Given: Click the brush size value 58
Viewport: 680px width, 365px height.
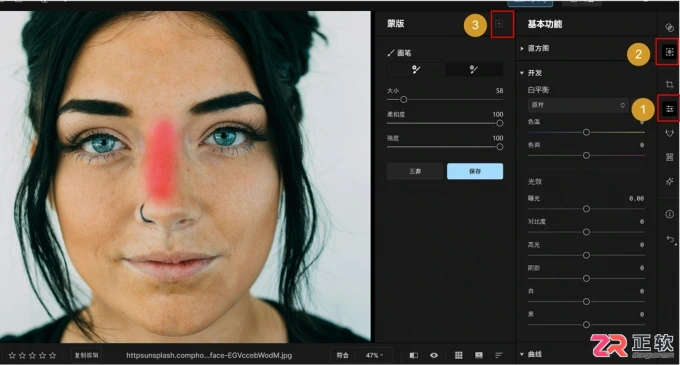Looking at the screenshot, I should (x=499, y=91).
